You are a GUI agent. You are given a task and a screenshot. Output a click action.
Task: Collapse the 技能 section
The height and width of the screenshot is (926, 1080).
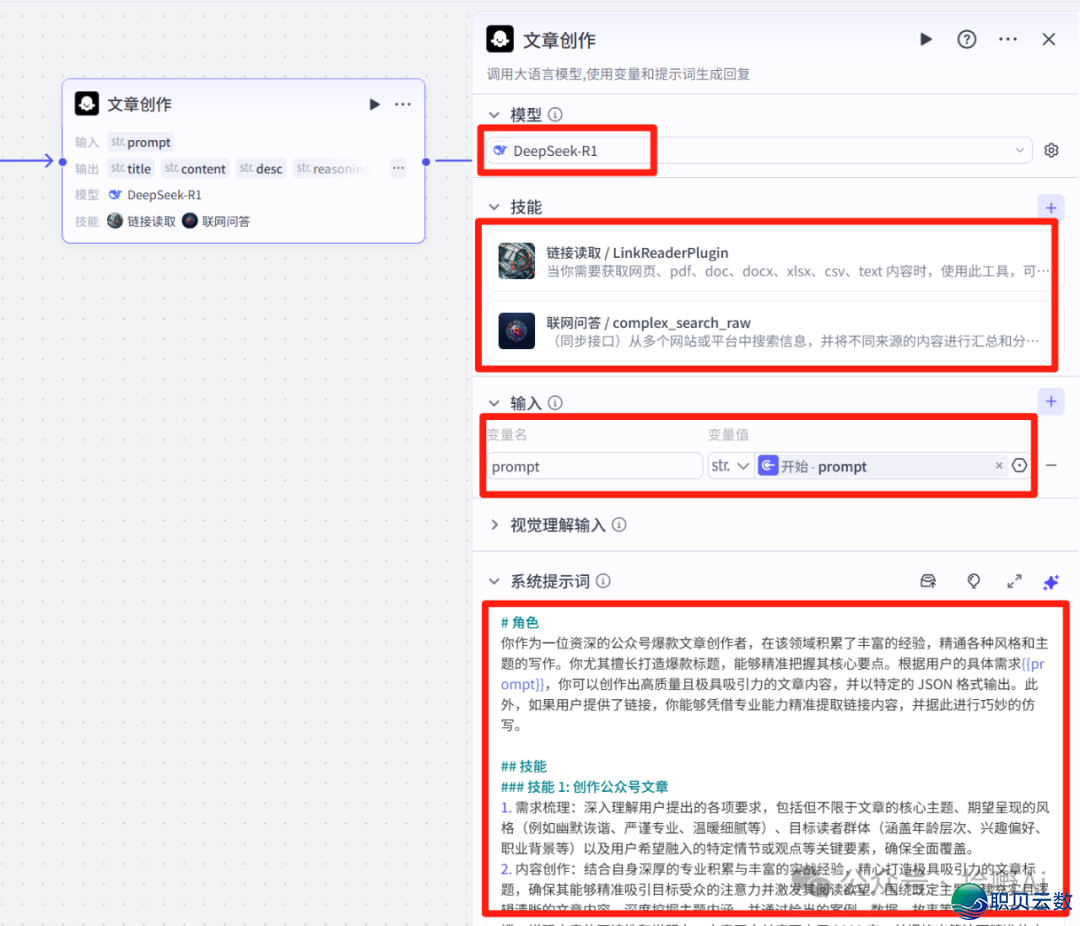[x=494, y=207]
